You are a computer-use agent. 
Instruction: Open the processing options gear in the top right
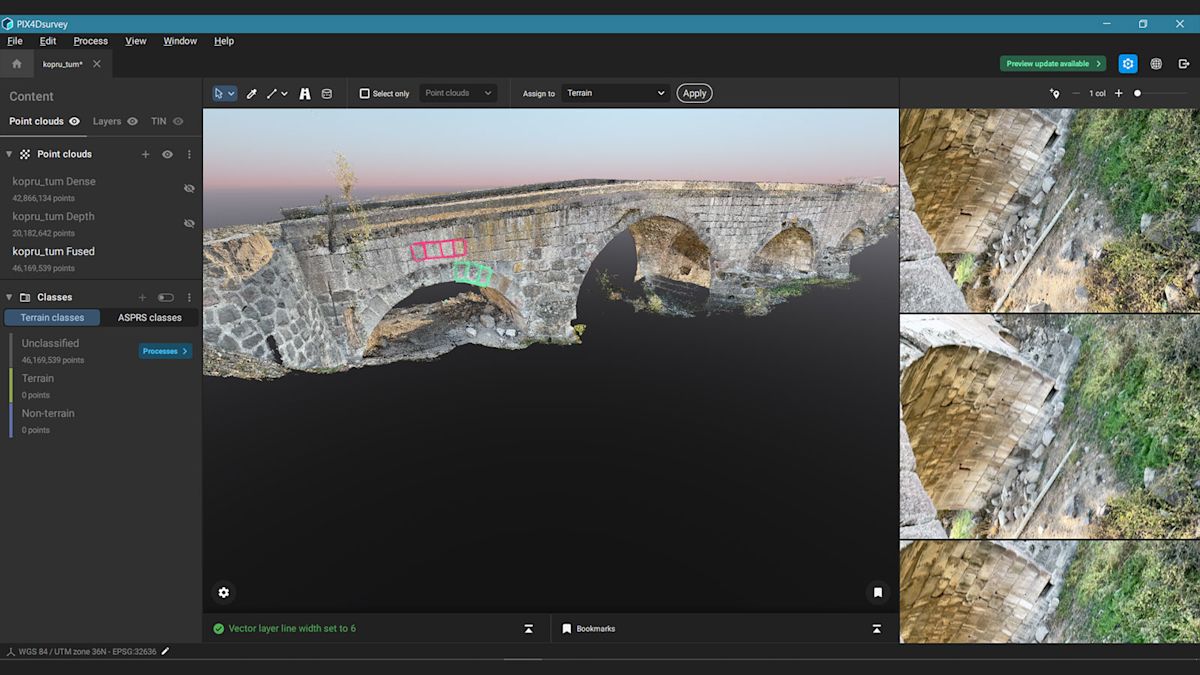[1128, 63]
